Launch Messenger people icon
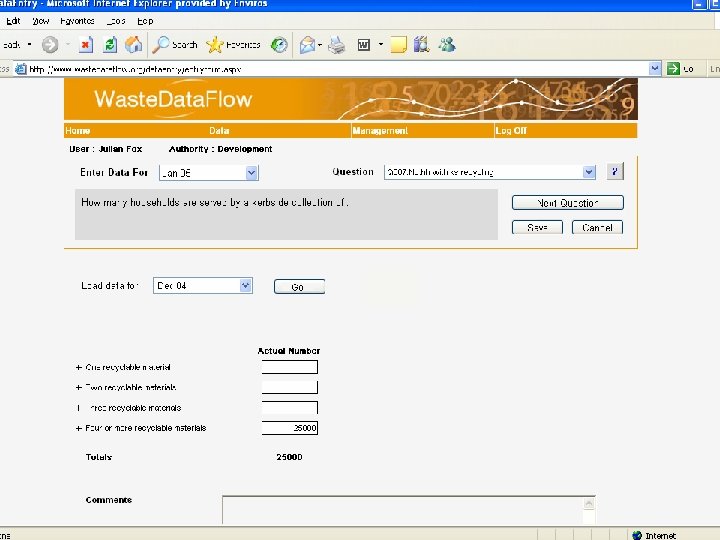This screenshot has width=720, height=540. [x=447, y=45]
